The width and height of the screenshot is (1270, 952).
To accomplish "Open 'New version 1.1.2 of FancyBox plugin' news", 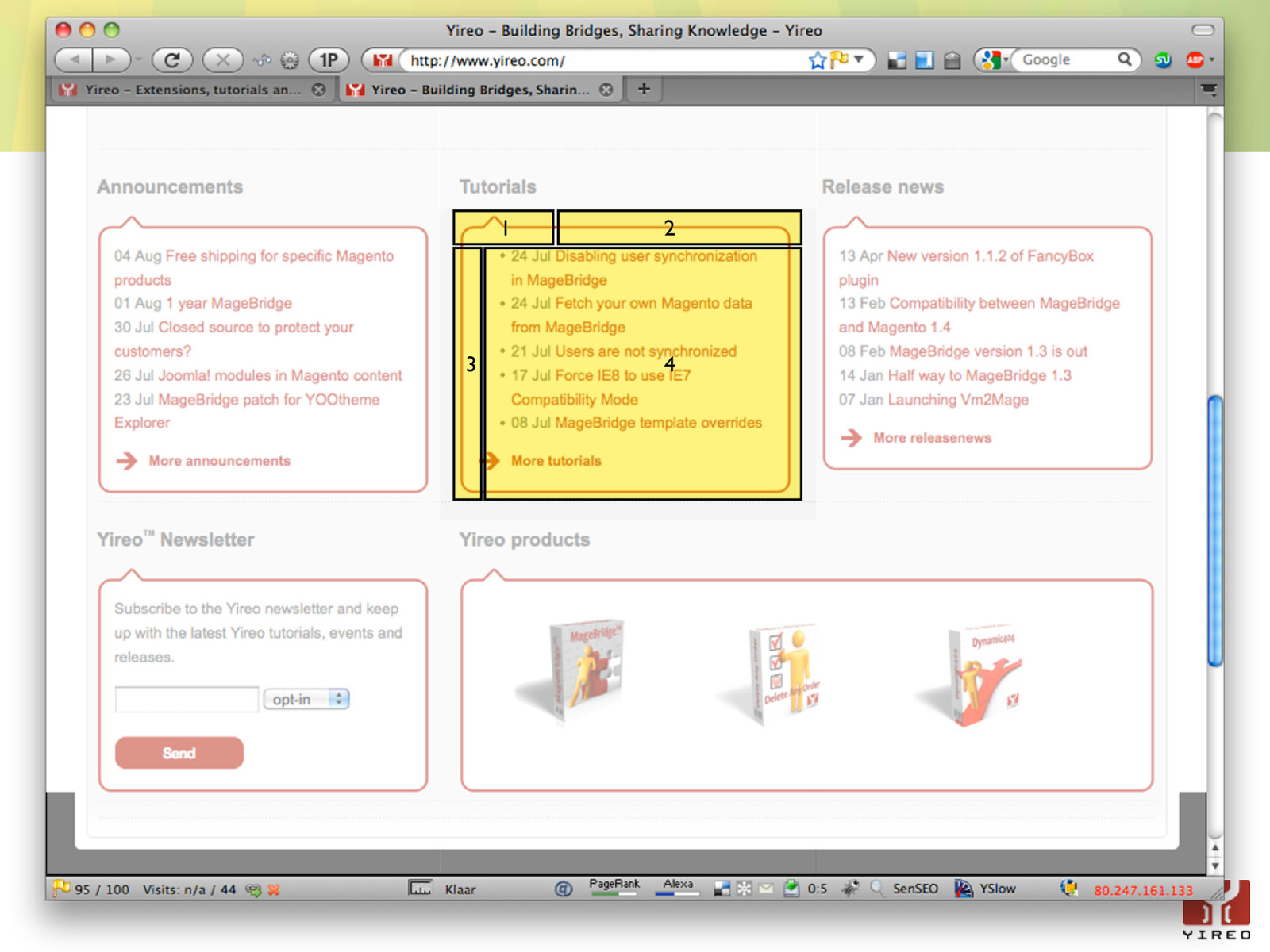I will pyautogui.click(x=966, y=268).
